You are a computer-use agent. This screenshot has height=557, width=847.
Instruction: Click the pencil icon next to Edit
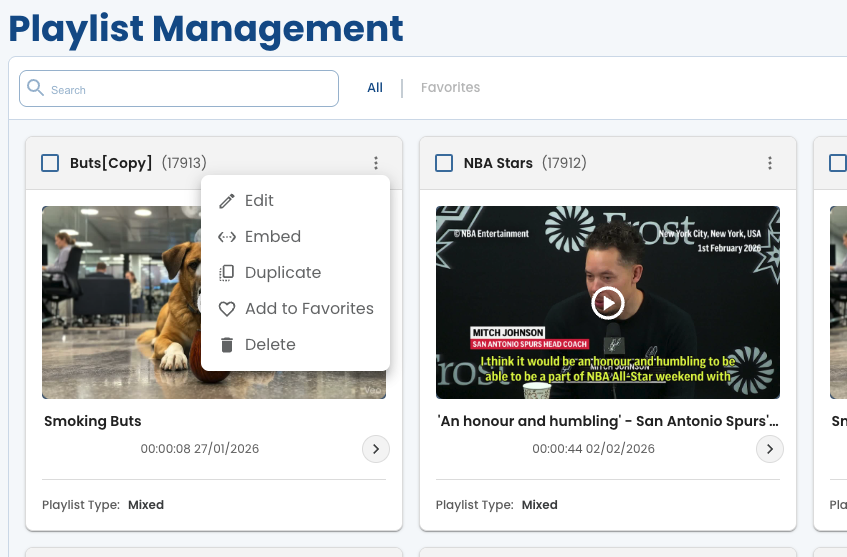click(227, 201)
